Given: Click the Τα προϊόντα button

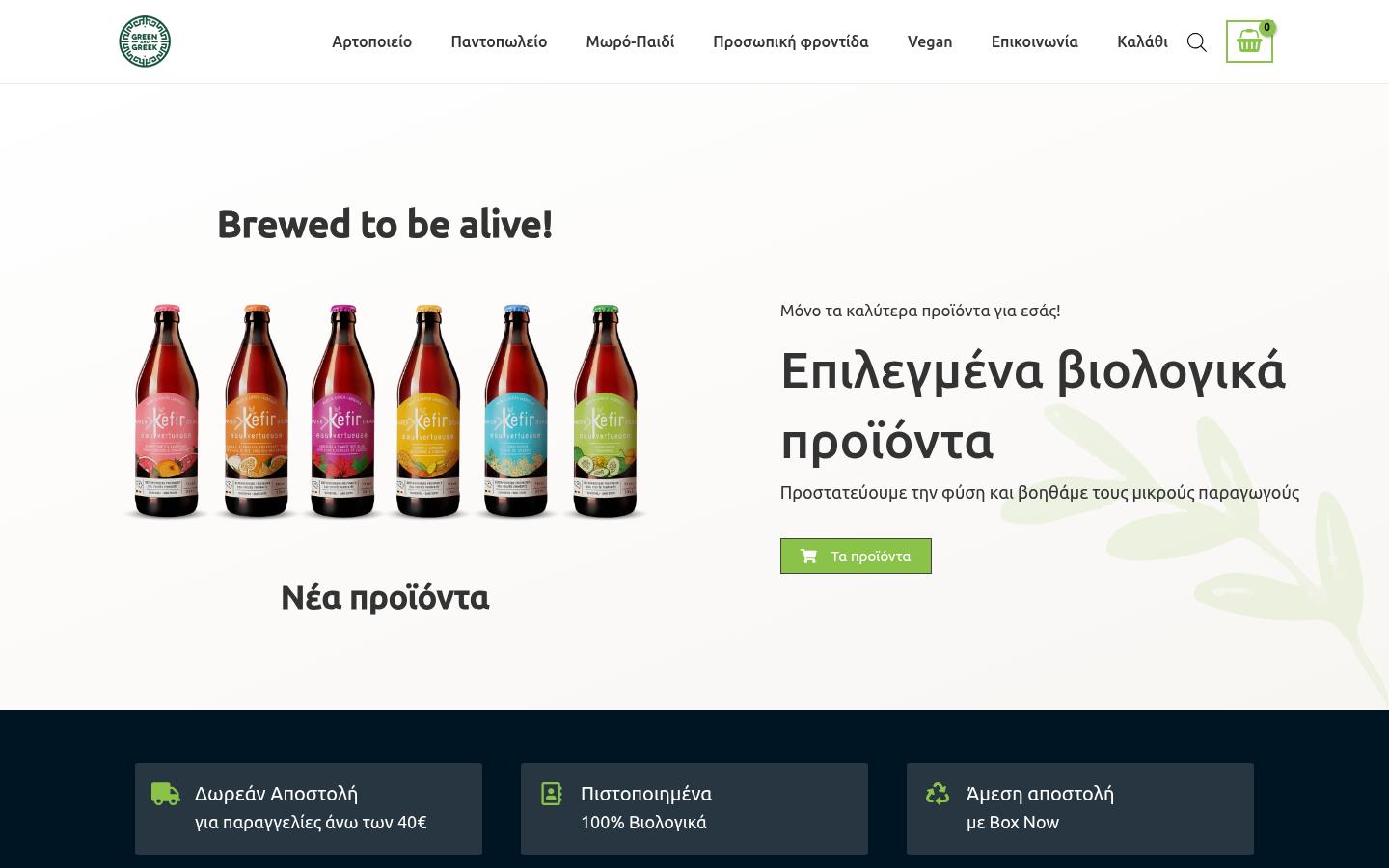Looking at the screenshot, I should pyautogui.click(x=856, y=556).
